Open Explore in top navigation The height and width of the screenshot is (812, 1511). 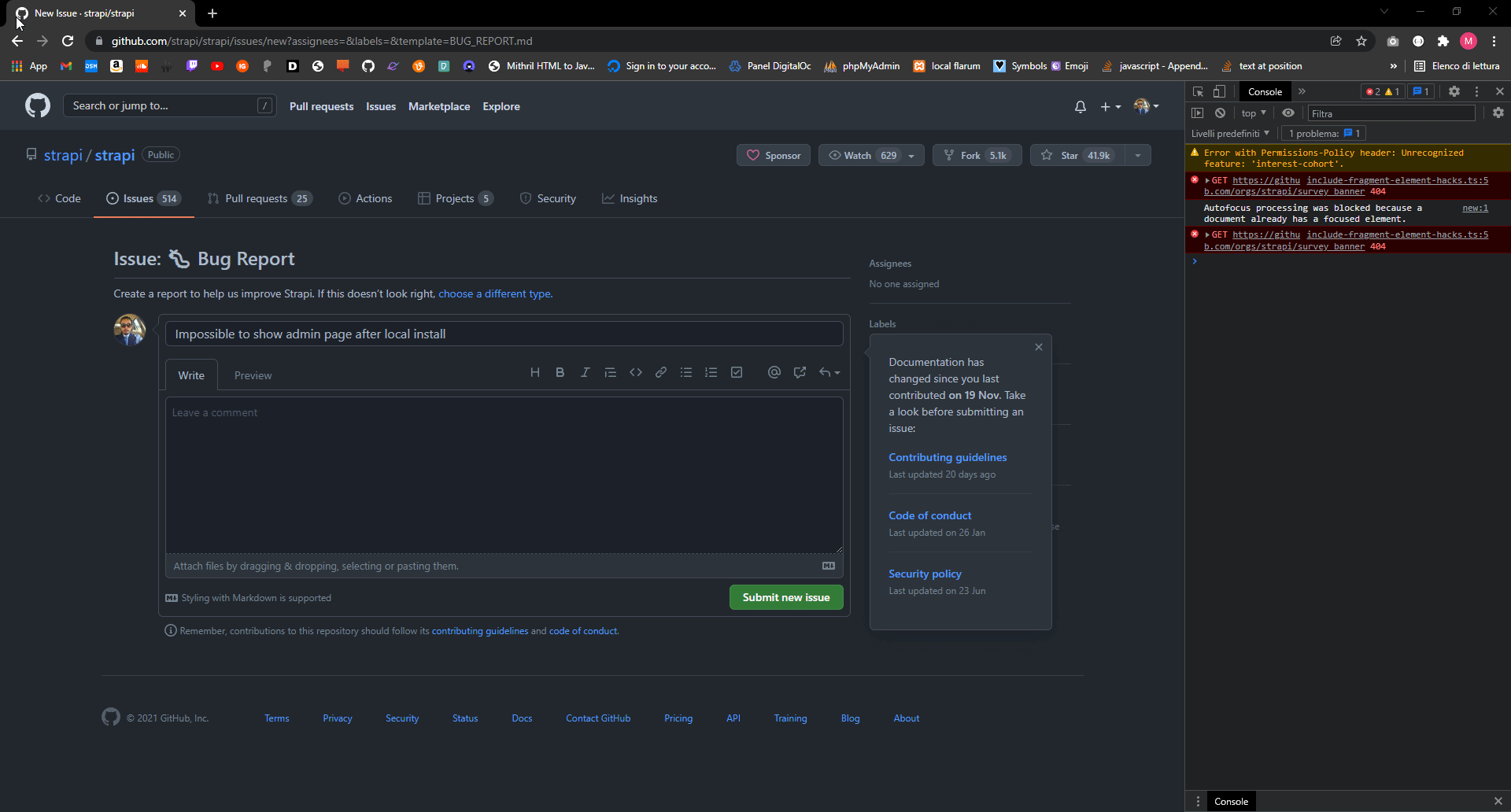pos(501,106)
